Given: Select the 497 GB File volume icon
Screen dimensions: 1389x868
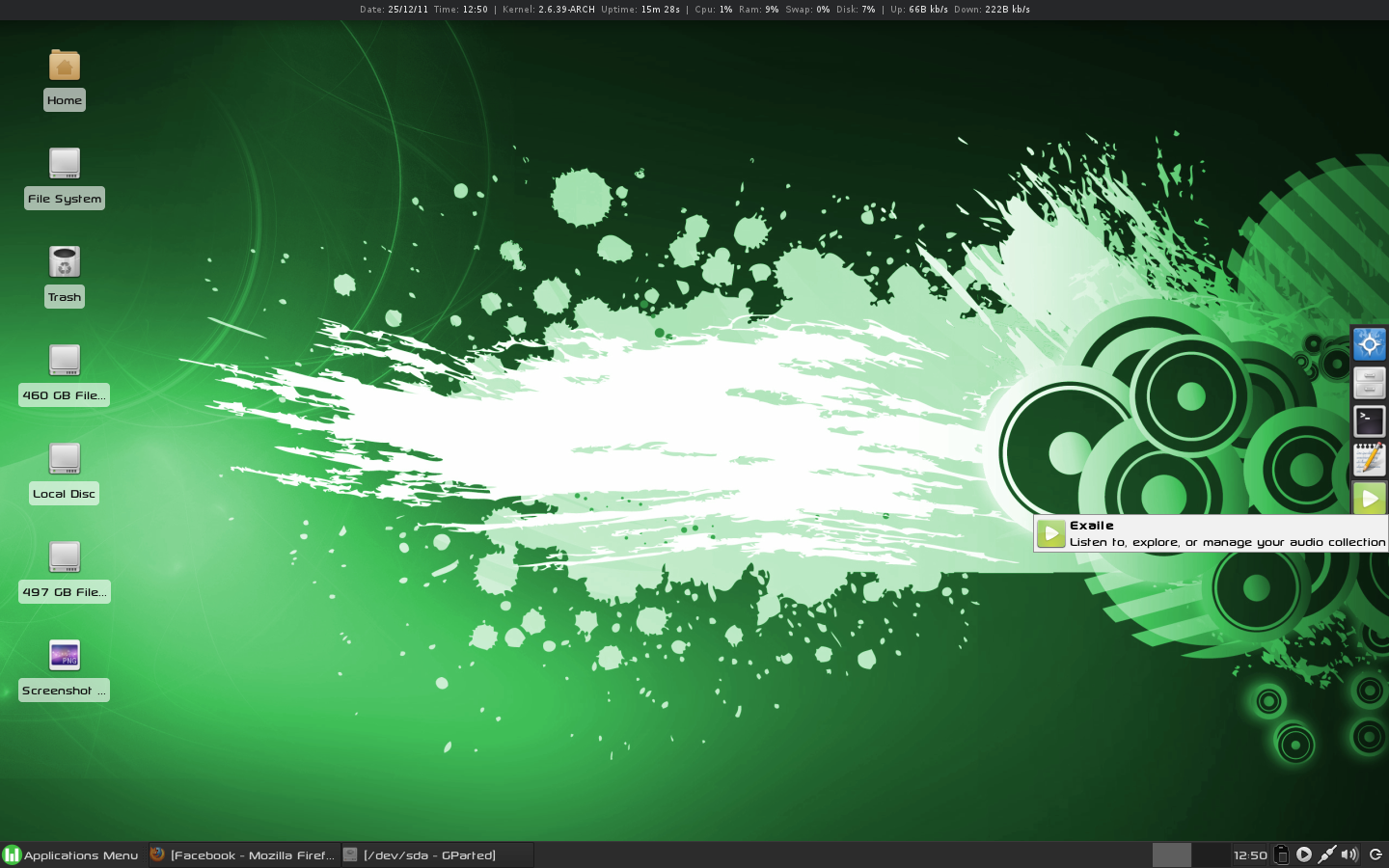Looking at the screenshot, I should (x=65, y=557).
